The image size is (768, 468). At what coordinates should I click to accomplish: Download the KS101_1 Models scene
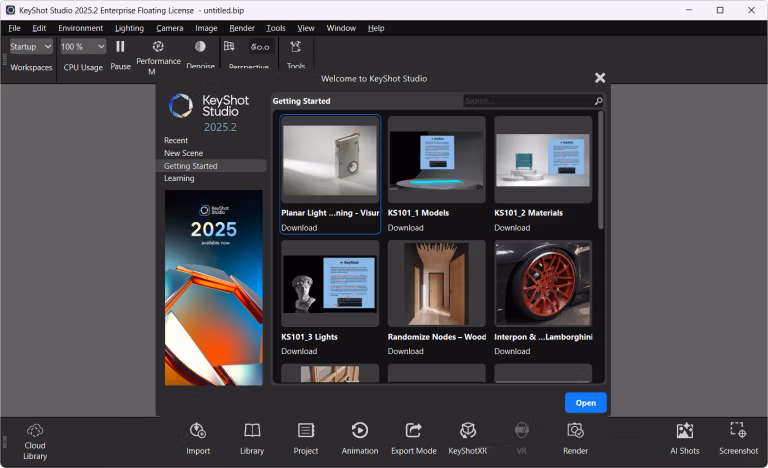(406, 228)
